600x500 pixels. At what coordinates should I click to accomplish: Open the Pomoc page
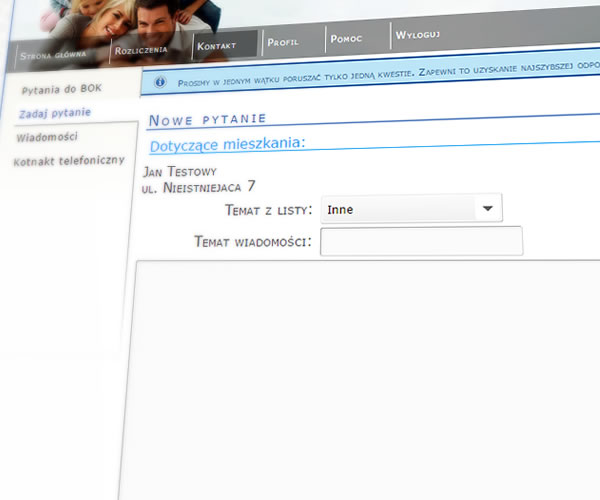click(x=347, y=39)
